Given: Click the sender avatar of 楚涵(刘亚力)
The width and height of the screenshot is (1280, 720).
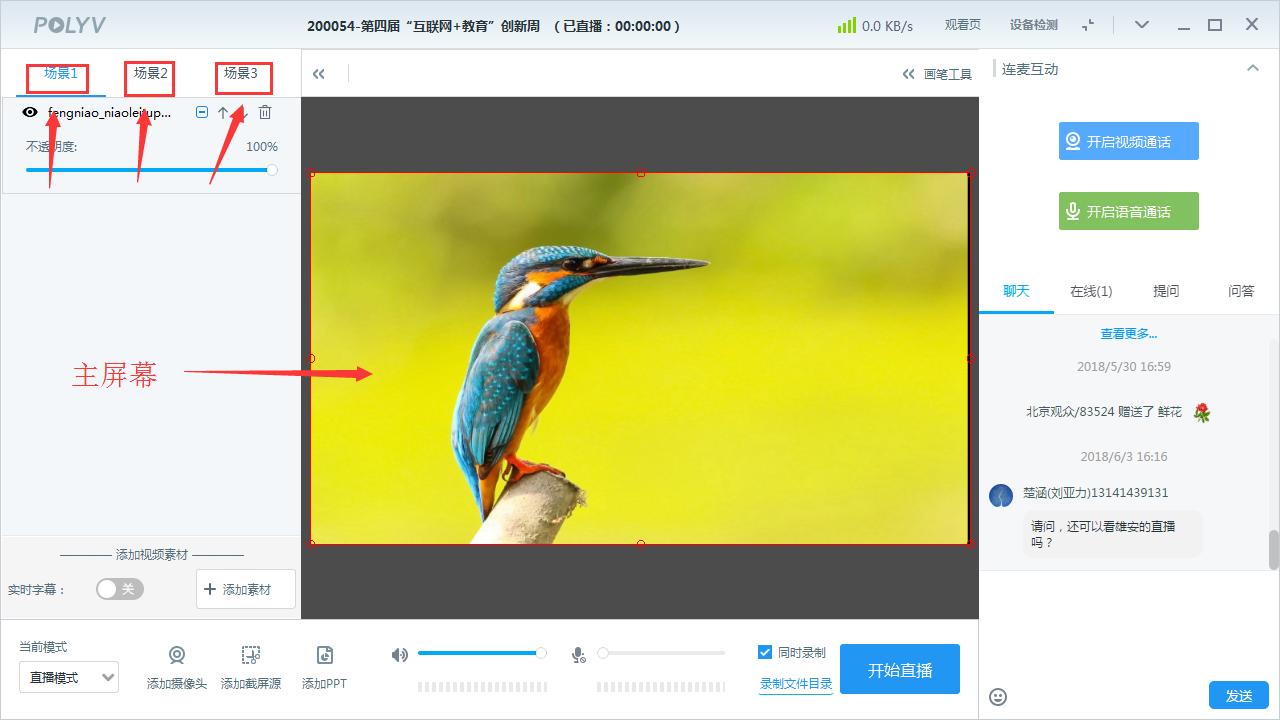Looking at the screenshot, I should point(1001,495).
